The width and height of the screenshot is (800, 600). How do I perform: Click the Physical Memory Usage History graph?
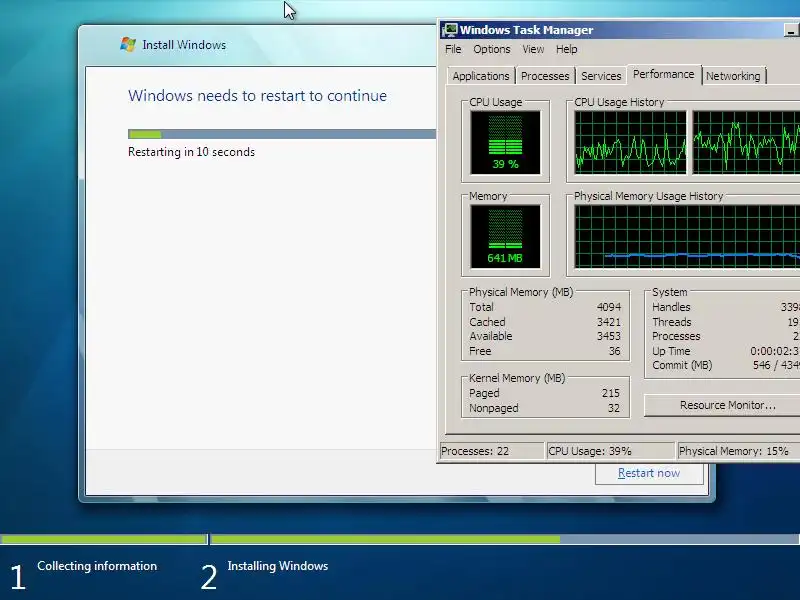687,237
